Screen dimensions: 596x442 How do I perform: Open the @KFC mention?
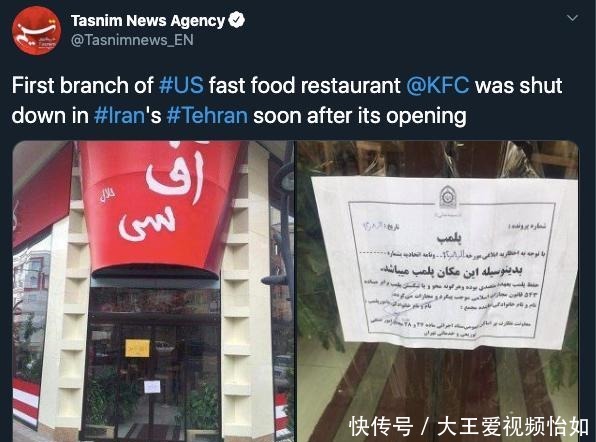point(437,85)
